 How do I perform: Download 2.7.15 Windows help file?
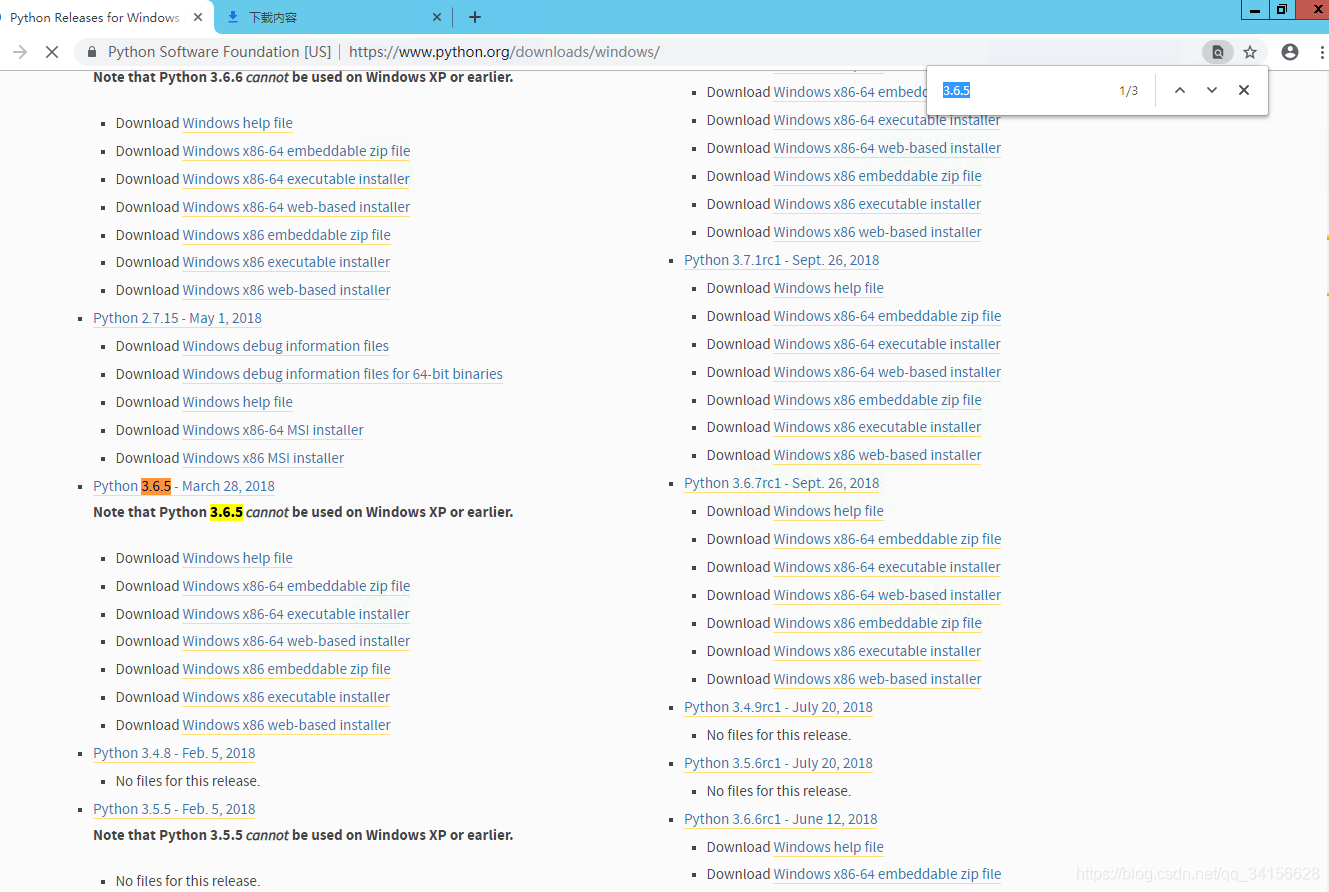click(x=238, y=402)
